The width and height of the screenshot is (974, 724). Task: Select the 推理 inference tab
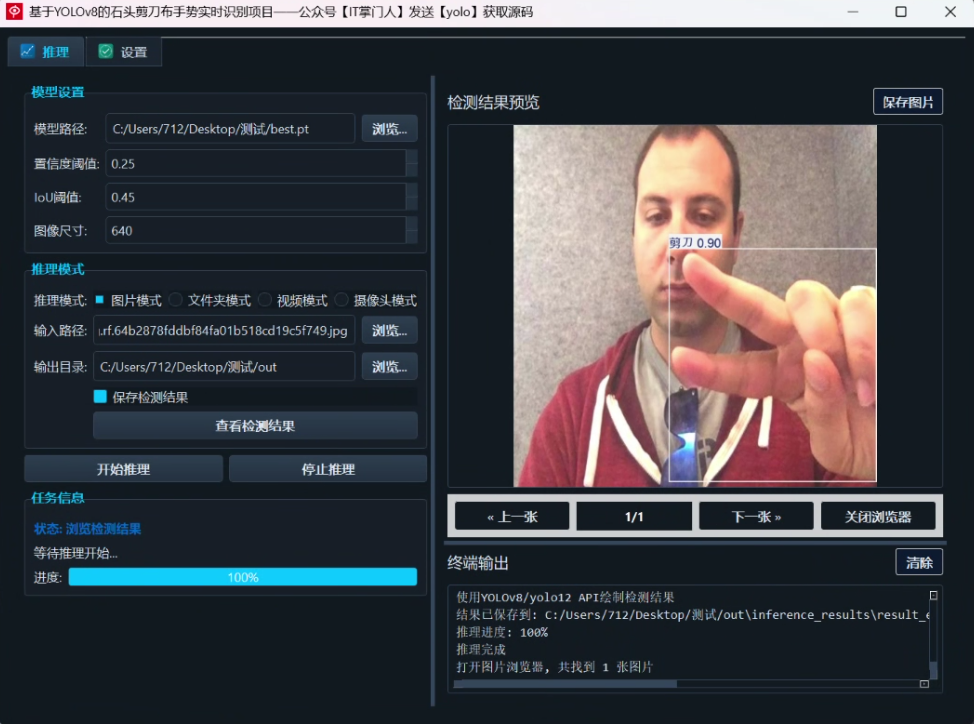tap(45, 51)
